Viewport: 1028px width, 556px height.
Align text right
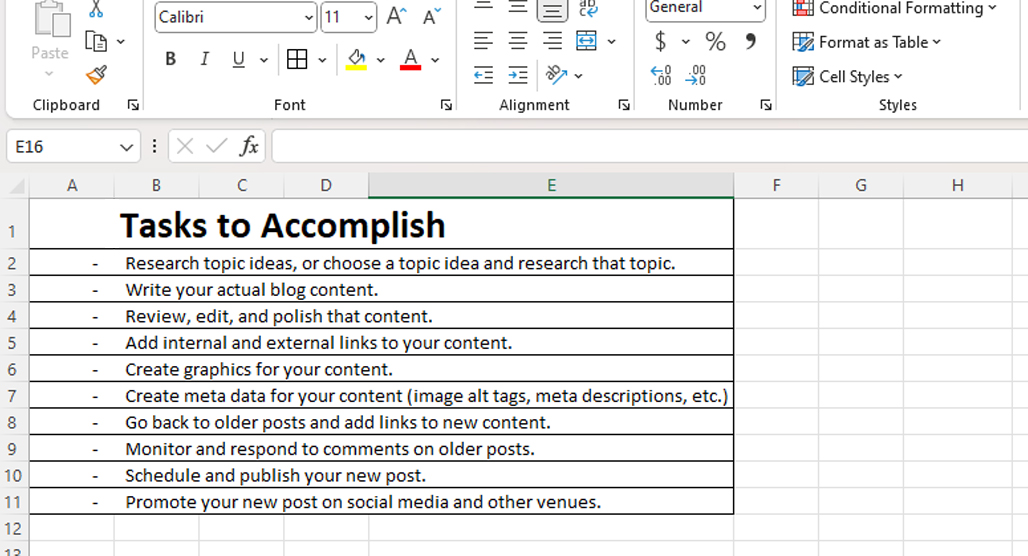click(x=552, y=41)
